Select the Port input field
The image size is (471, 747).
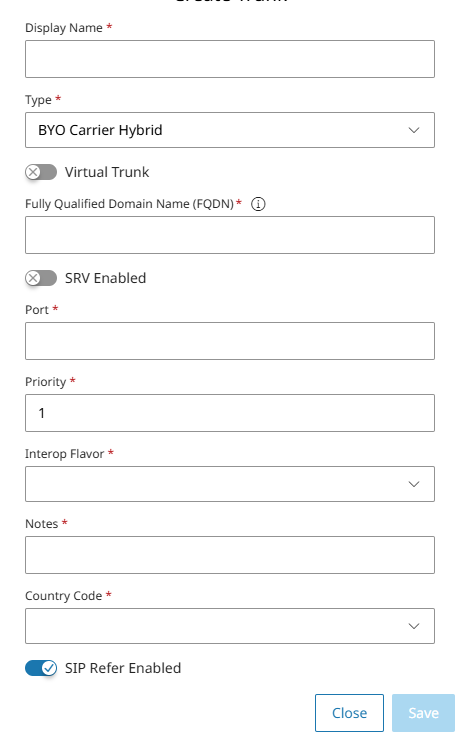(x=230, y=341)
